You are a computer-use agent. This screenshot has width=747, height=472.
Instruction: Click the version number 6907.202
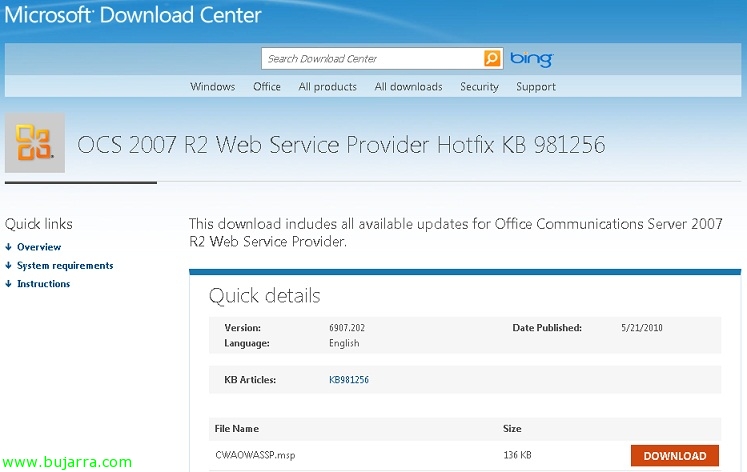pos(347,328)
